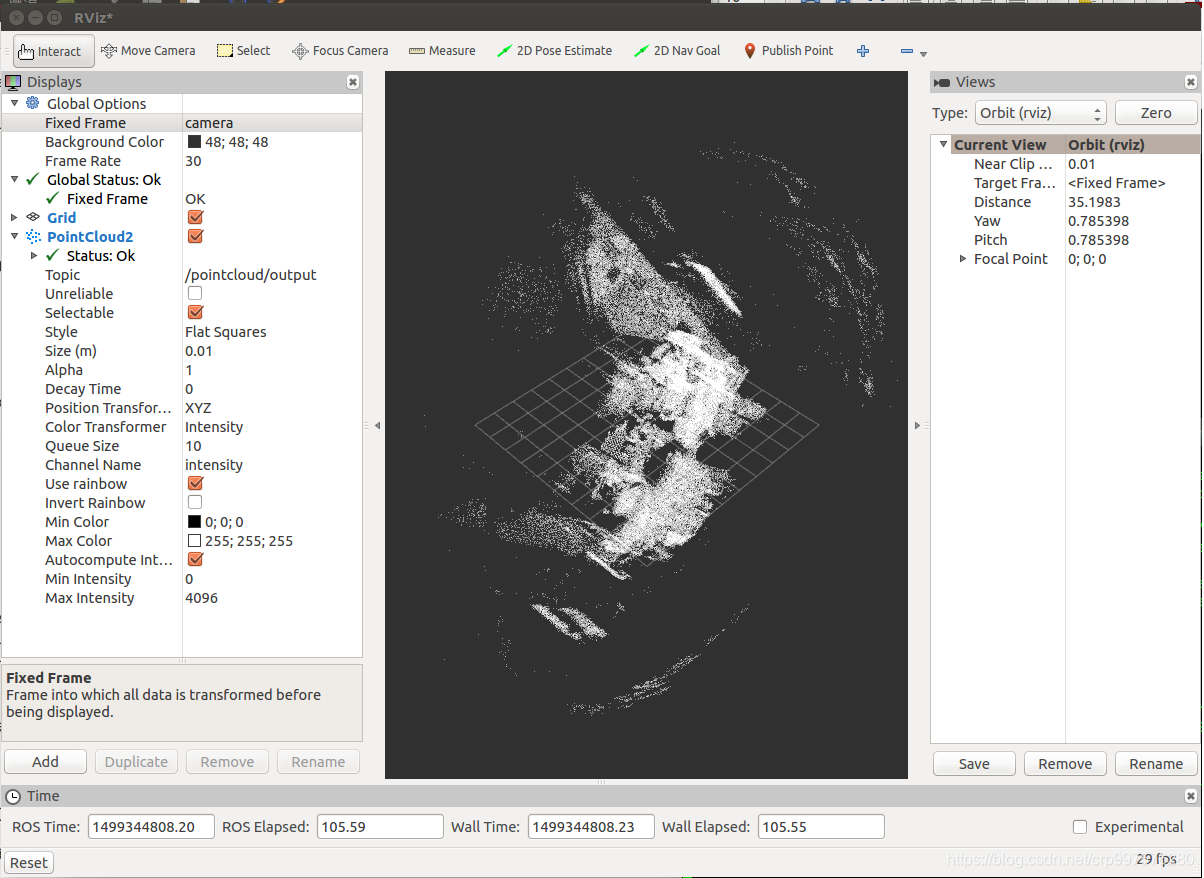
Task: Click the ROS Time field
Action: pos(152,827)
